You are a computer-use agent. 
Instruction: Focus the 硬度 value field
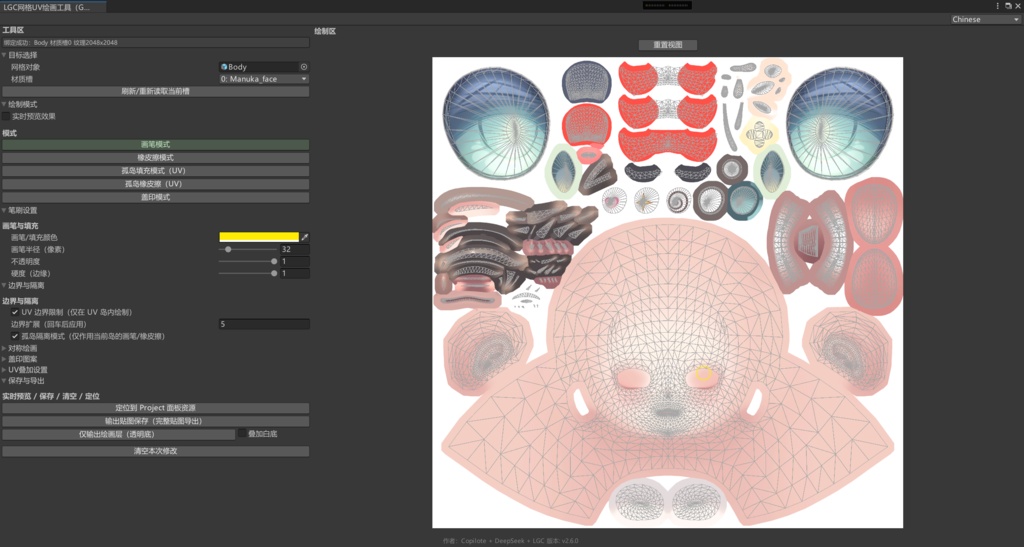(295, 274)
